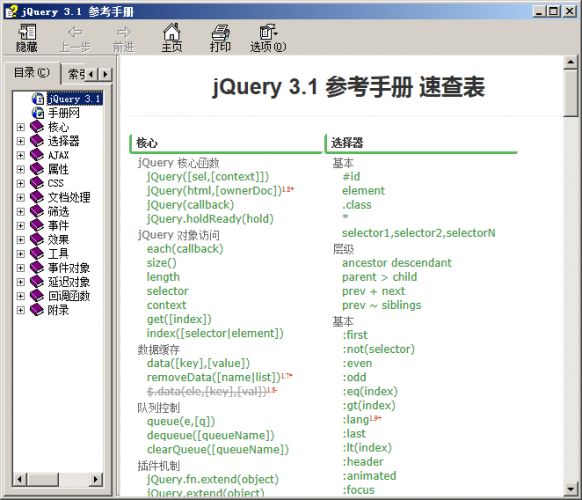Screen dimensions: 582x500
Task: Click the book icon next to 属性
Action: (37, 169)
